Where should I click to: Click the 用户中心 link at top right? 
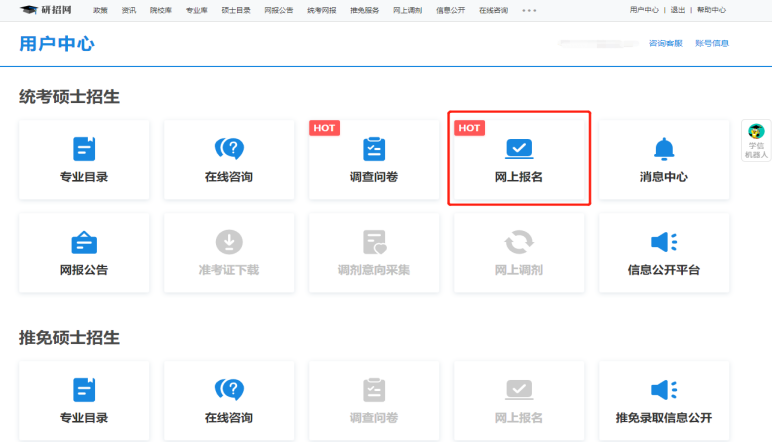coord(644,10)
